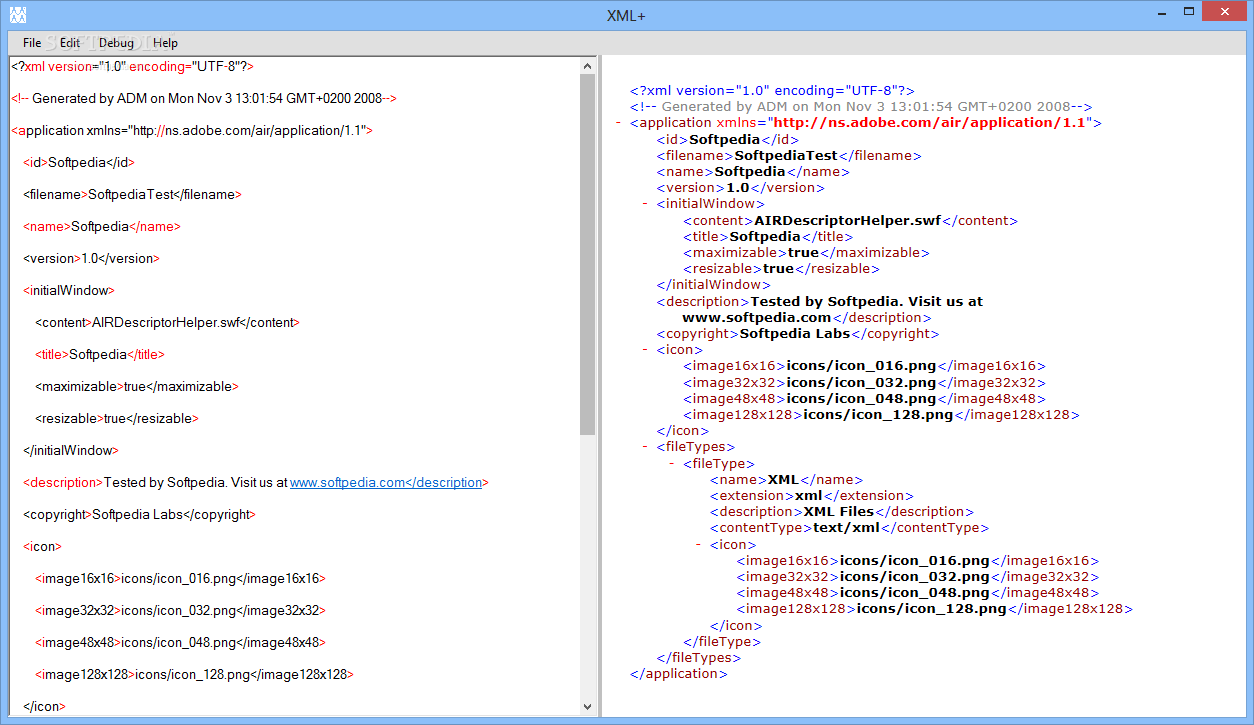The image size is (1254, 725).
Task: Click the image48x48 line in editor
Action: pos(180,643)
